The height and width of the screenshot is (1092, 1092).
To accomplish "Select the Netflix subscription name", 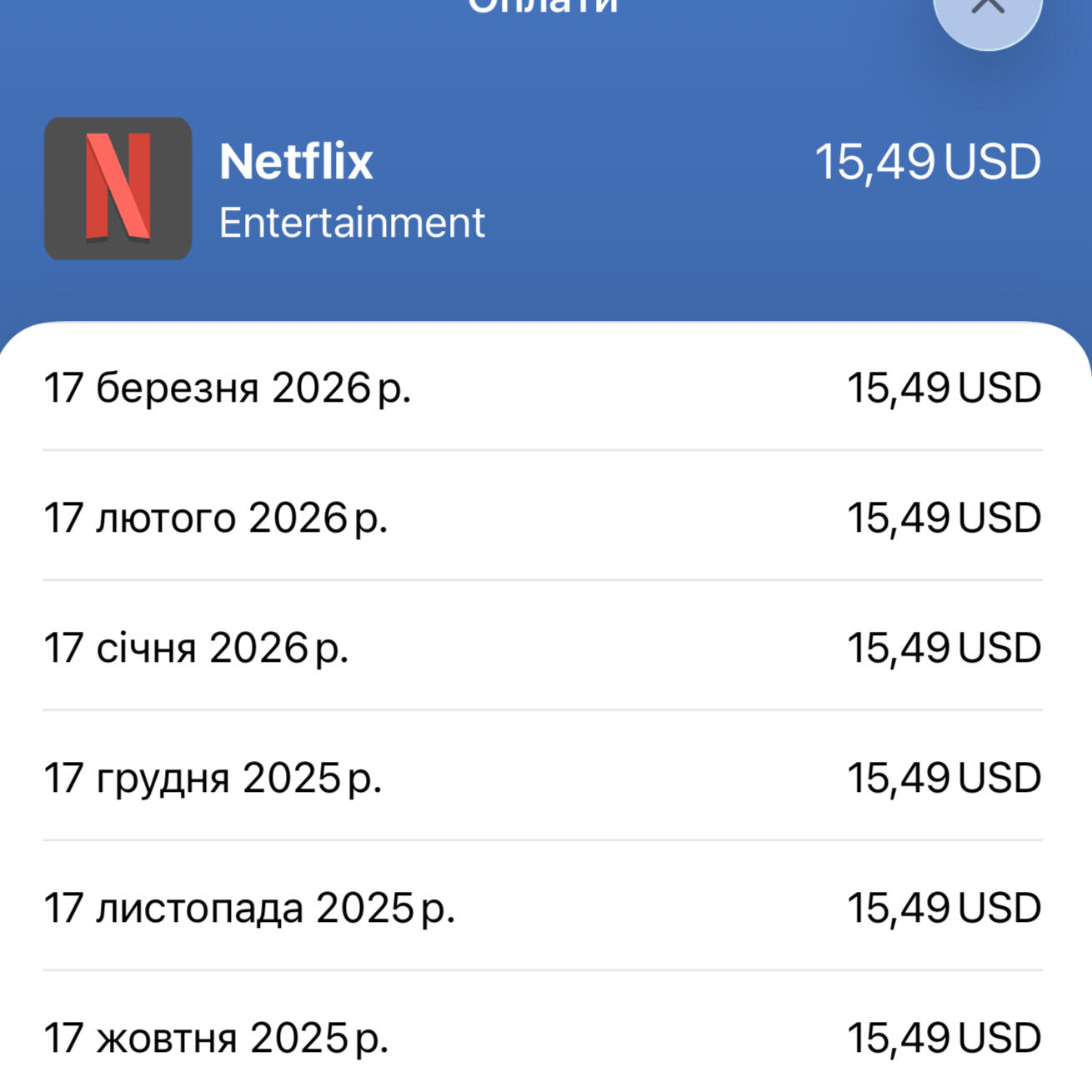I will point(296,161).
